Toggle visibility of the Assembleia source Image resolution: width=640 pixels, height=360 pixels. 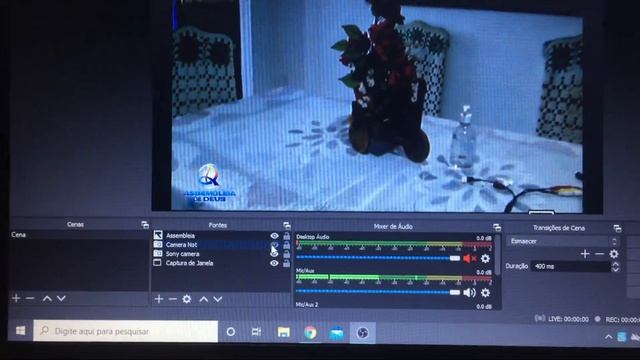[274, 236]
